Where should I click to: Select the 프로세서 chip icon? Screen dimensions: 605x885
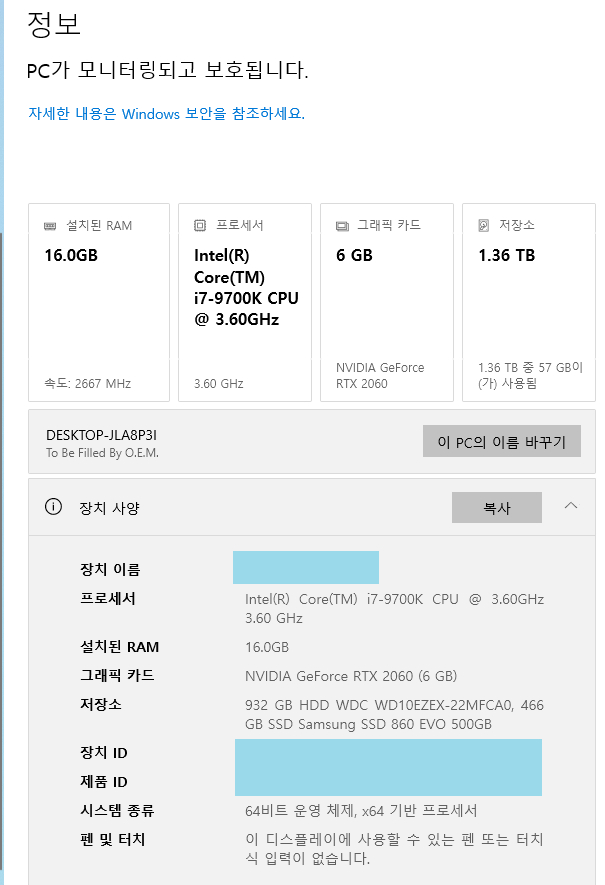coord(189,224)
